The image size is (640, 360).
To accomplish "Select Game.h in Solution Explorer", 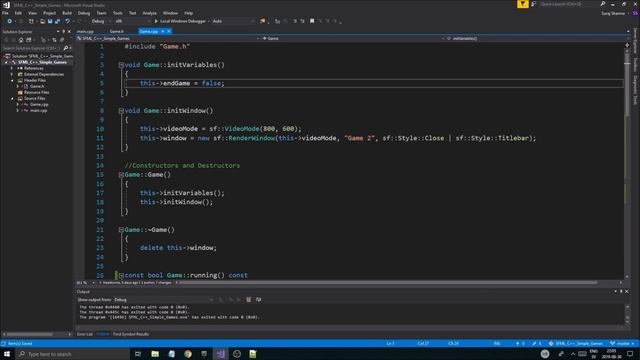I will tap(37, 86).
